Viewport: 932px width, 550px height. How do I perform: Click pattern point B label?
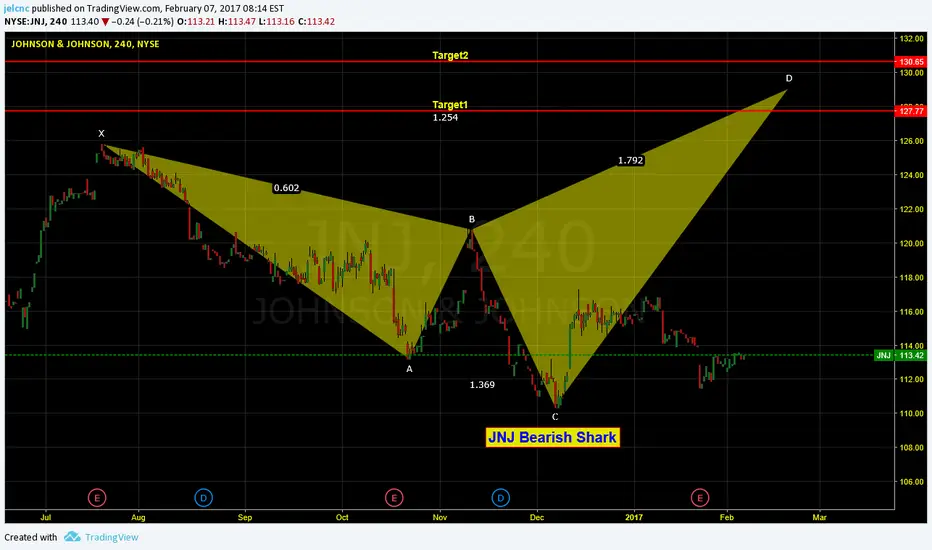(x=472, y=219)
